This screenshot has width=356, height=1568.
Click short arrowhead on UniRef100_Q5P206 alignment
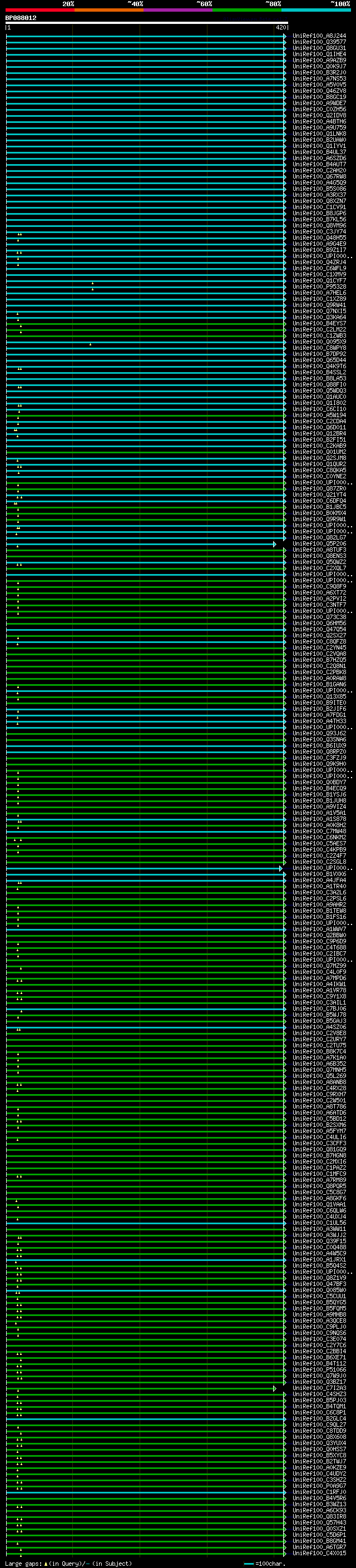click(x=275, y=544)
